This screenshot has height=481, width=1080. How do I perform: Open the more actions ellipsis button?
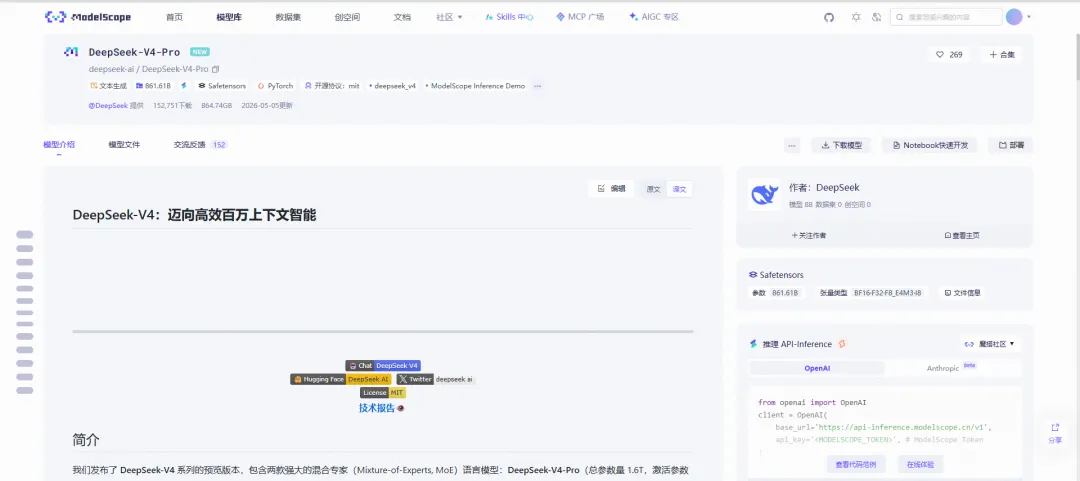792,145
